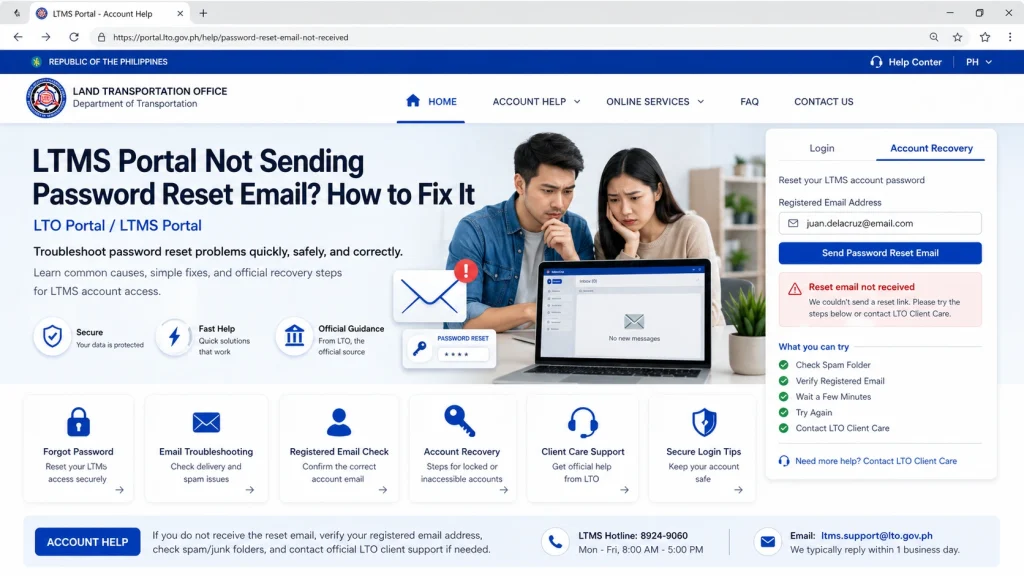Click the browser address bar URL
The width and height of the screenshot is (1024, 576).
[231, 37]
